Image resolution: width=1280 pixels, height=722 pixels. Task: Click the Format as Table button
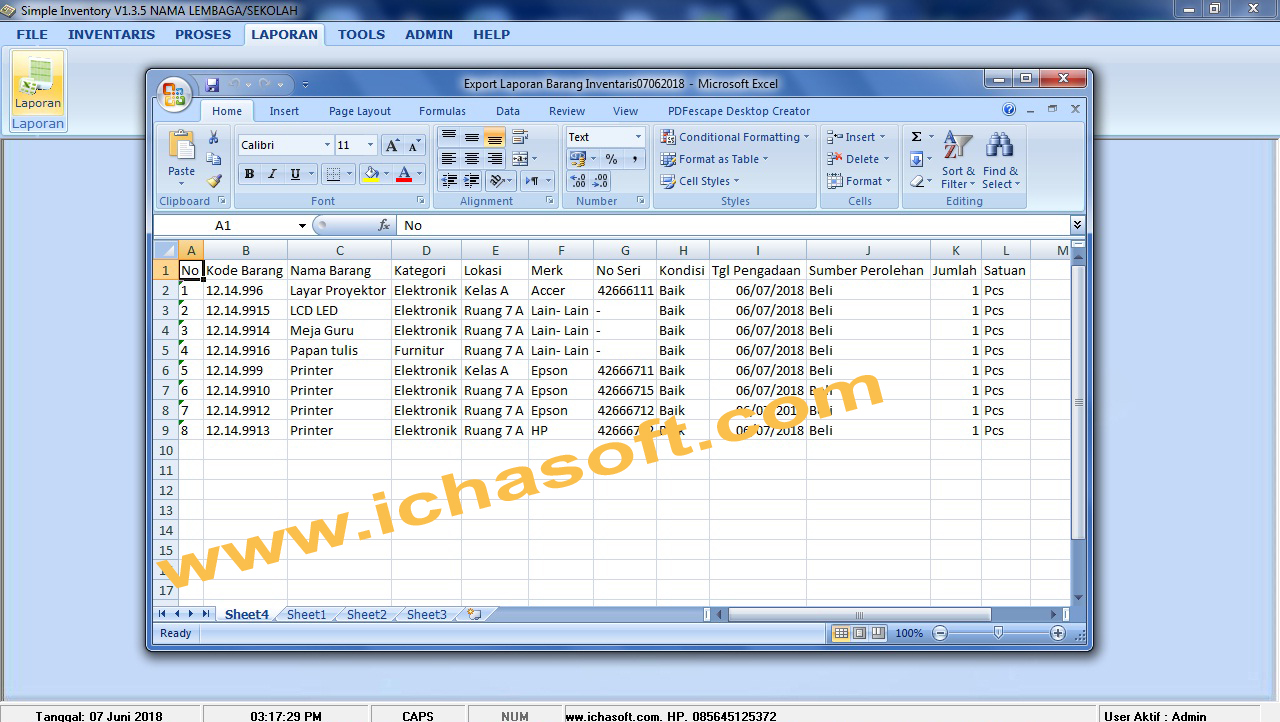715,159
